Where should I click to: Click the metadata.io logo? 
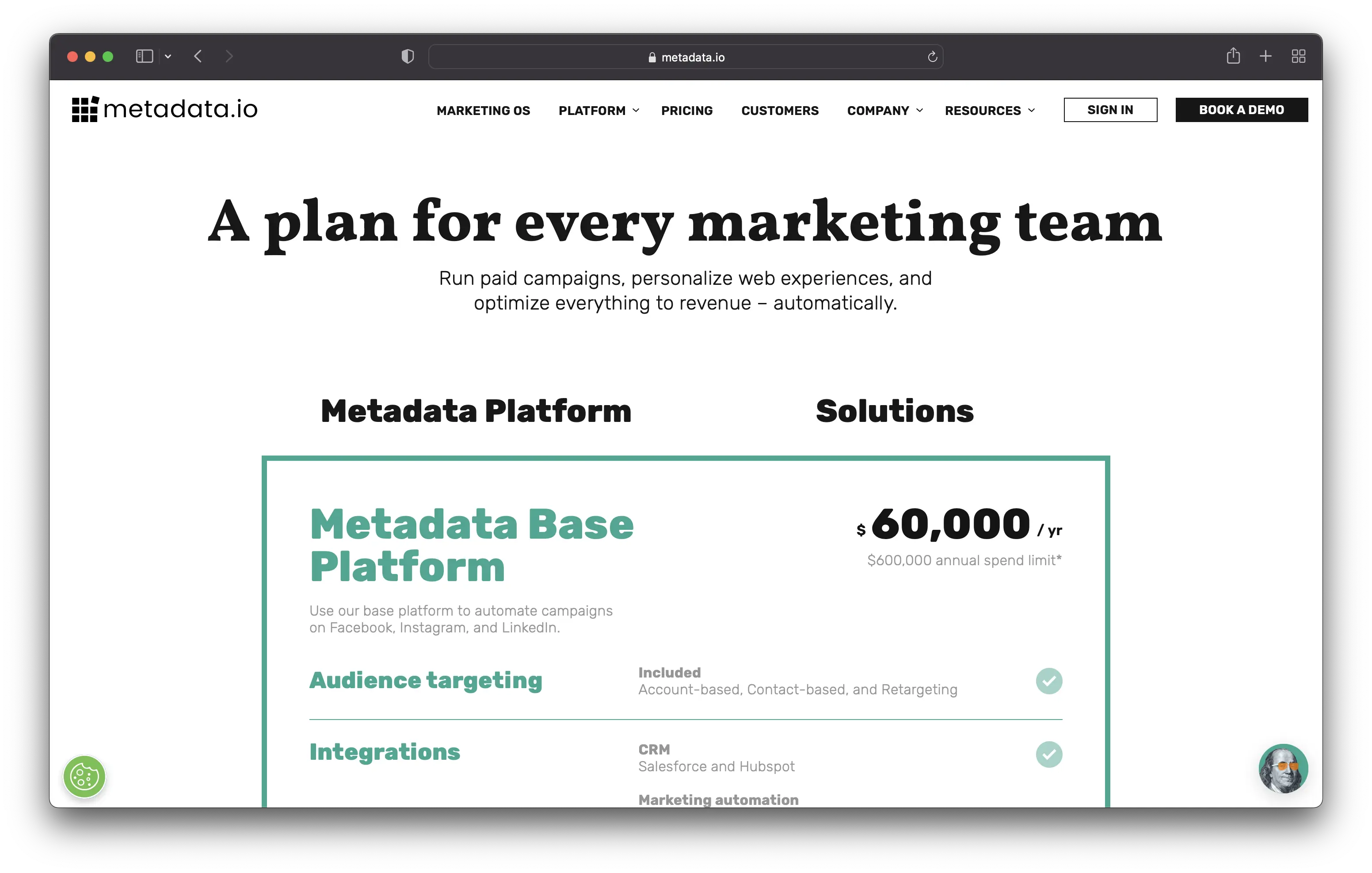165,109
